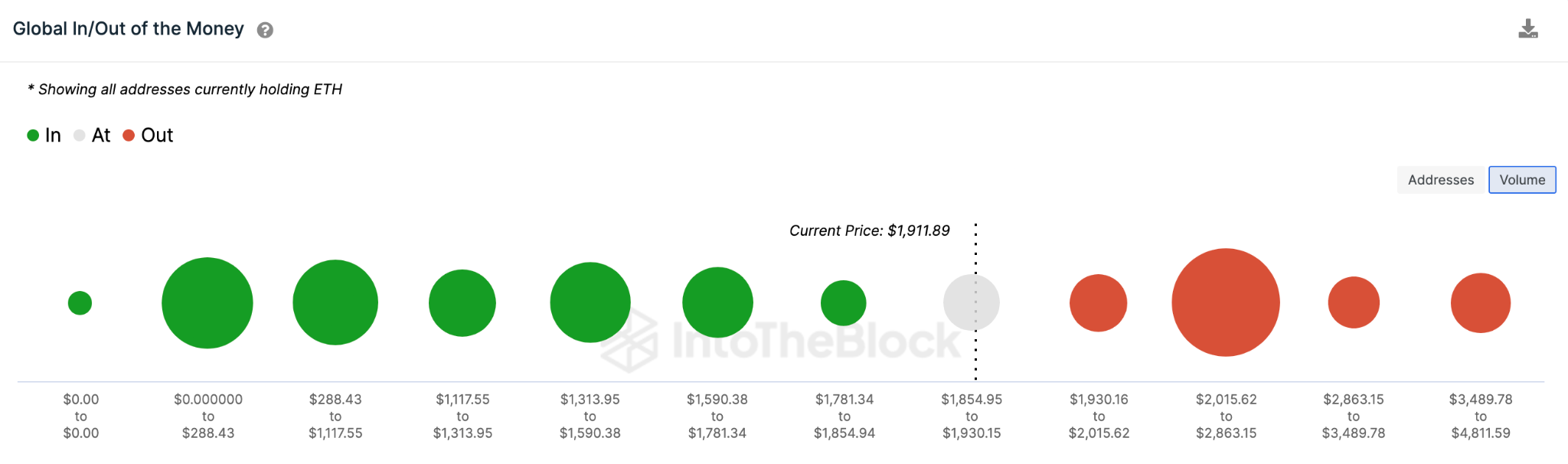Click the red bubble above $3,489.78 range

(1480, 302)
